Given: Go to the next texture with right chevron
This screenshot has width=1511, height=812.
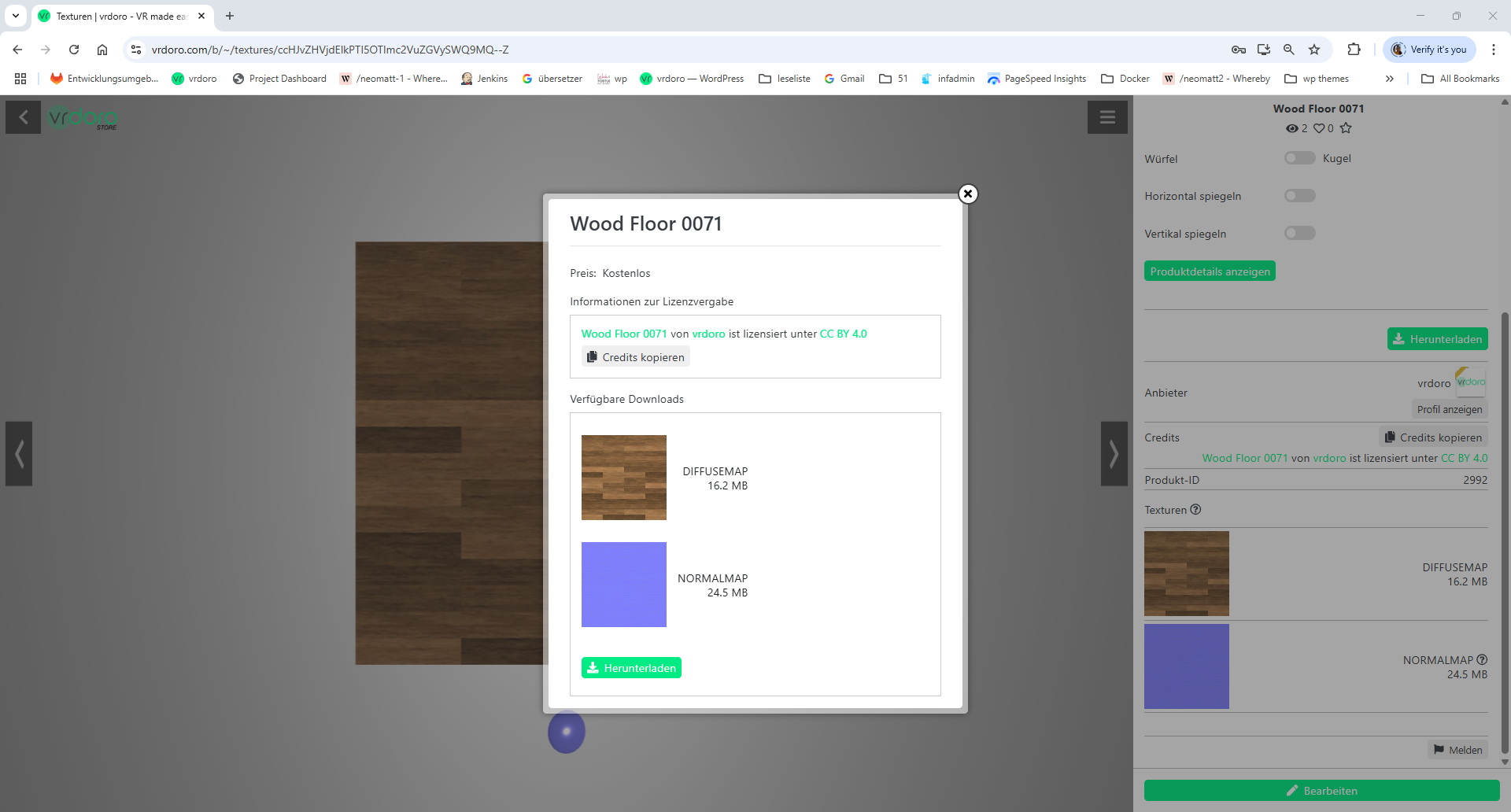Looking at the screenshot, I should [x=1114, y=453].
